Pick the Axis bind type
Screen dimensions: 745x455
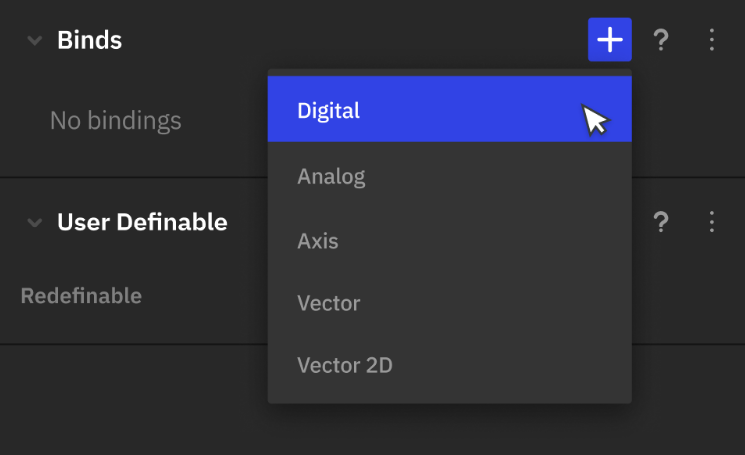(x=449, y=241)
